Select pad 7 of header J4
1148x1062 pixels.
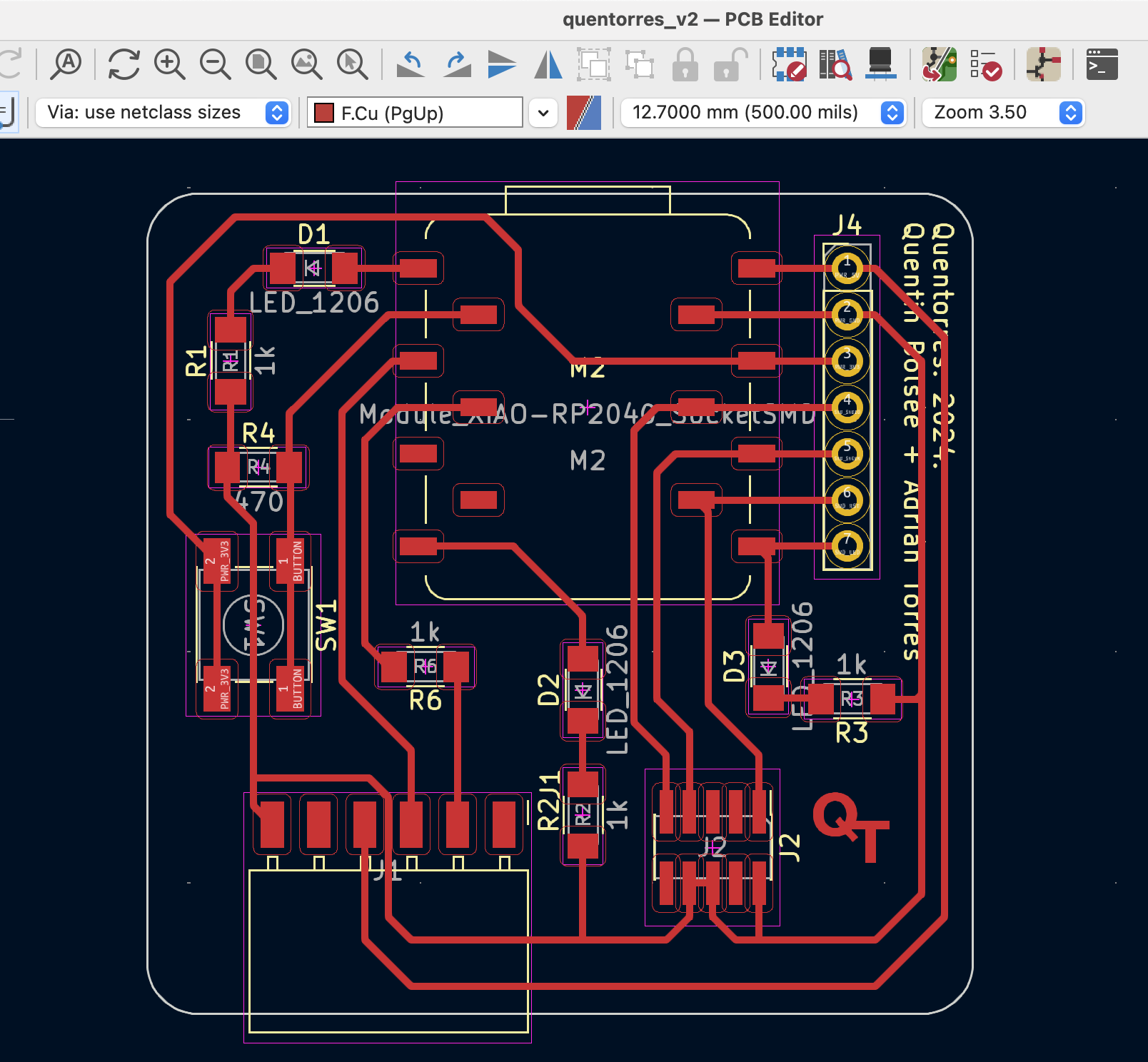[847, 546]
